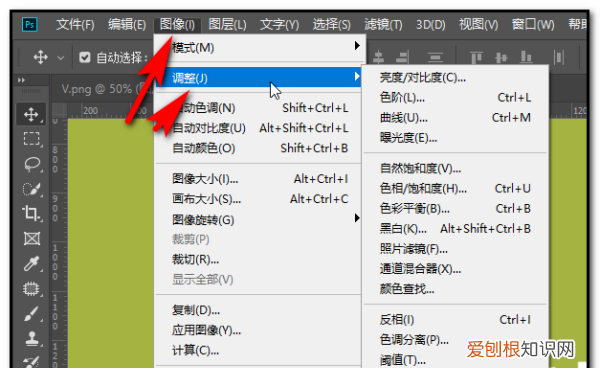Click distribute horizontally icon at far right
The height and width of the screenshot is (368, 600).
[559, 58]
